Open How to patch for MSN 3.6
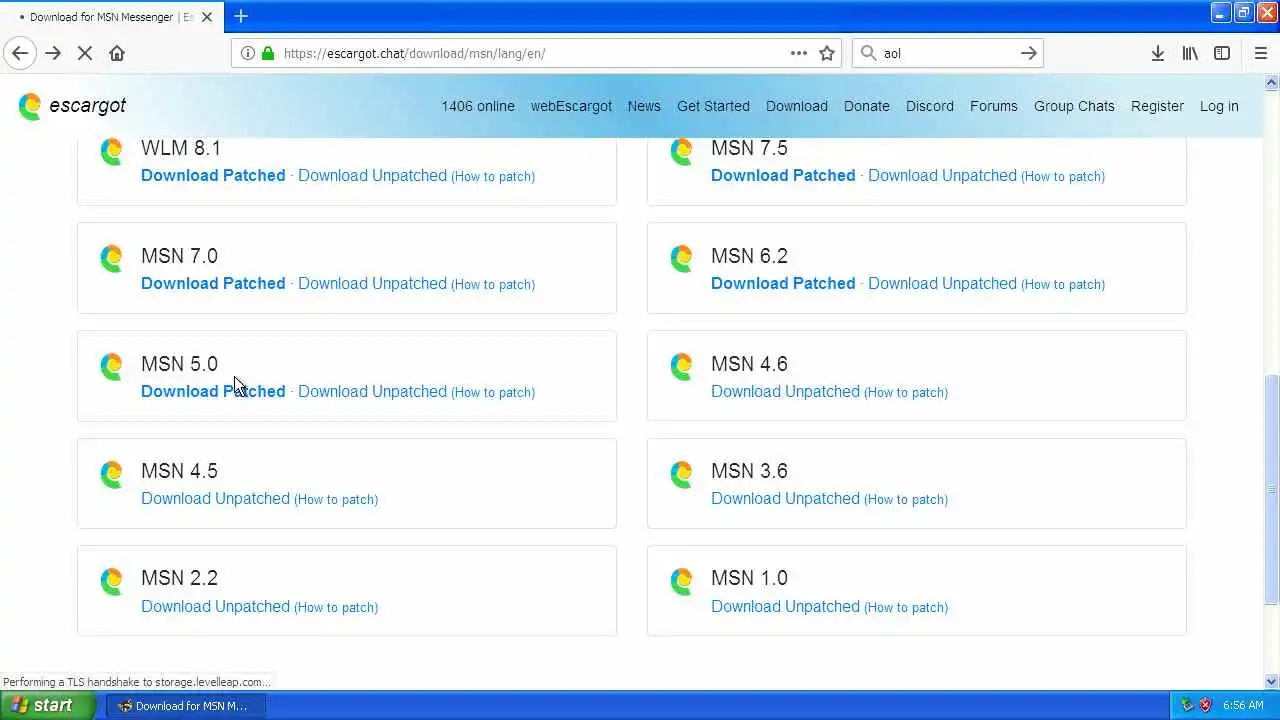This screenshot has width=1280, height=720. pos(906,499)
